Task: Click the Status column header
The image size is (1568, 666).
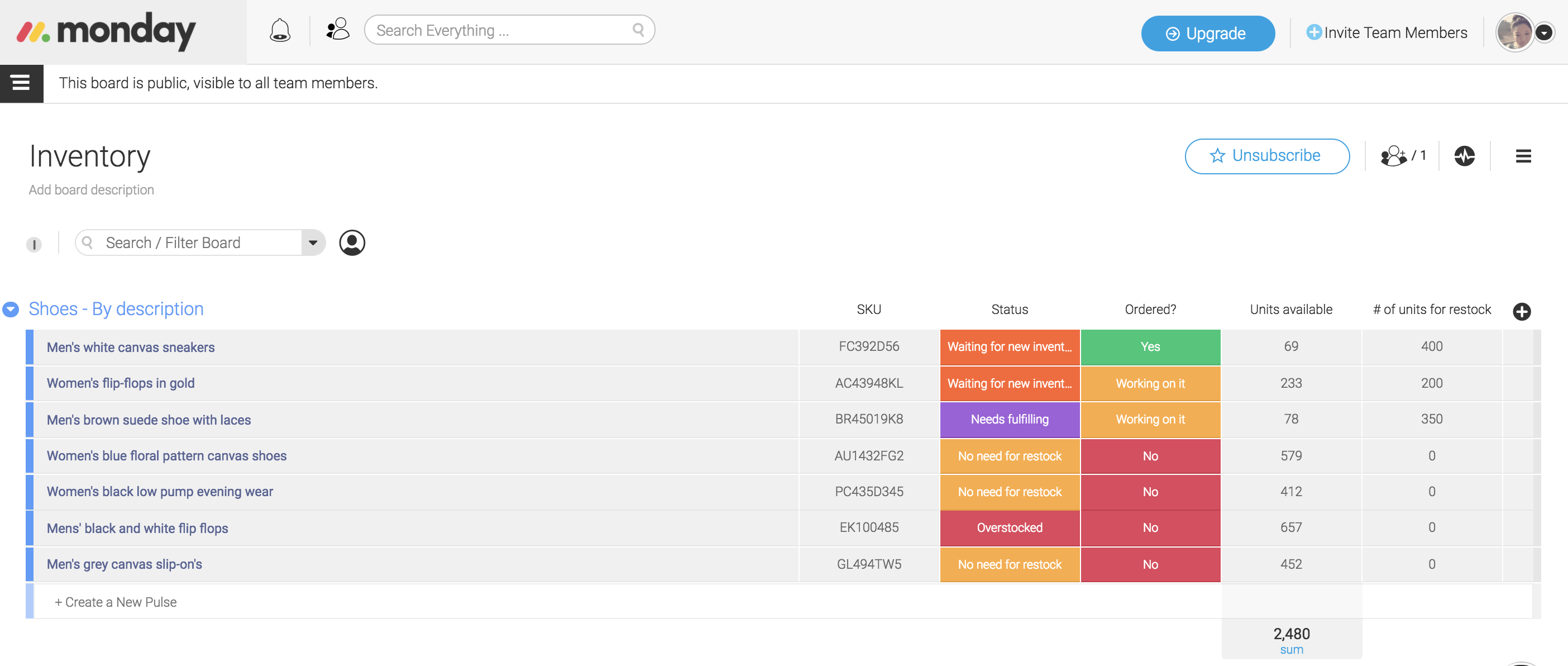Action: click(1009, 310)
